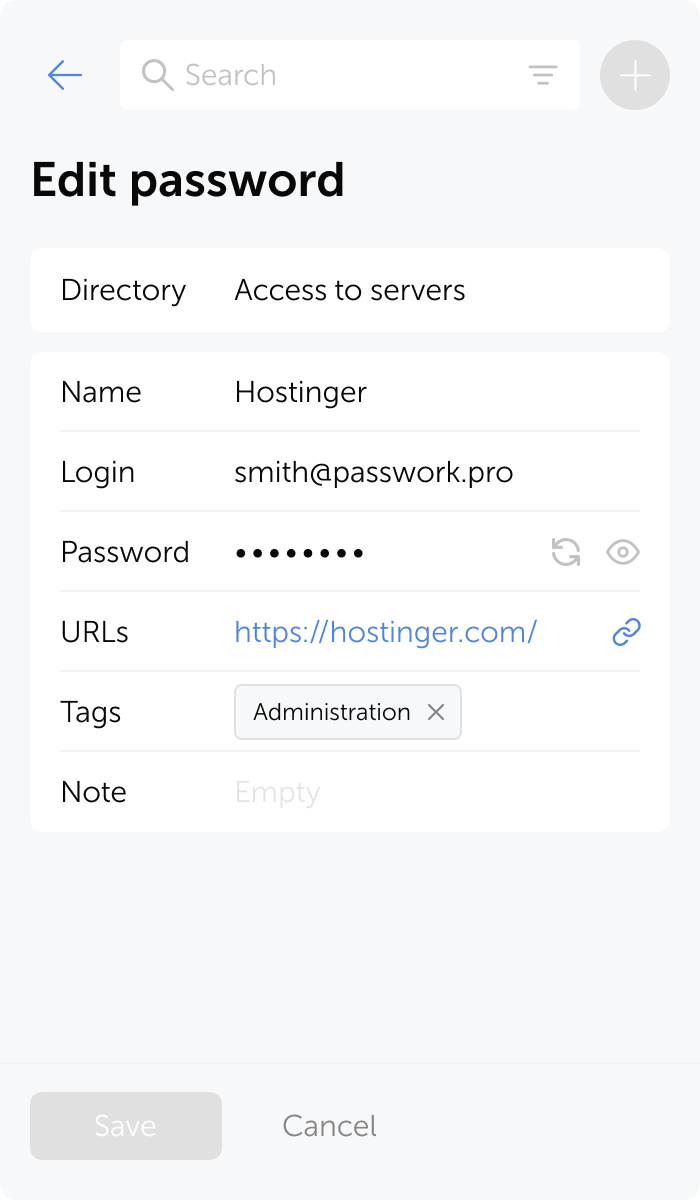Click the Directory label
This screenshot has height=1200, width=700.
123,290
